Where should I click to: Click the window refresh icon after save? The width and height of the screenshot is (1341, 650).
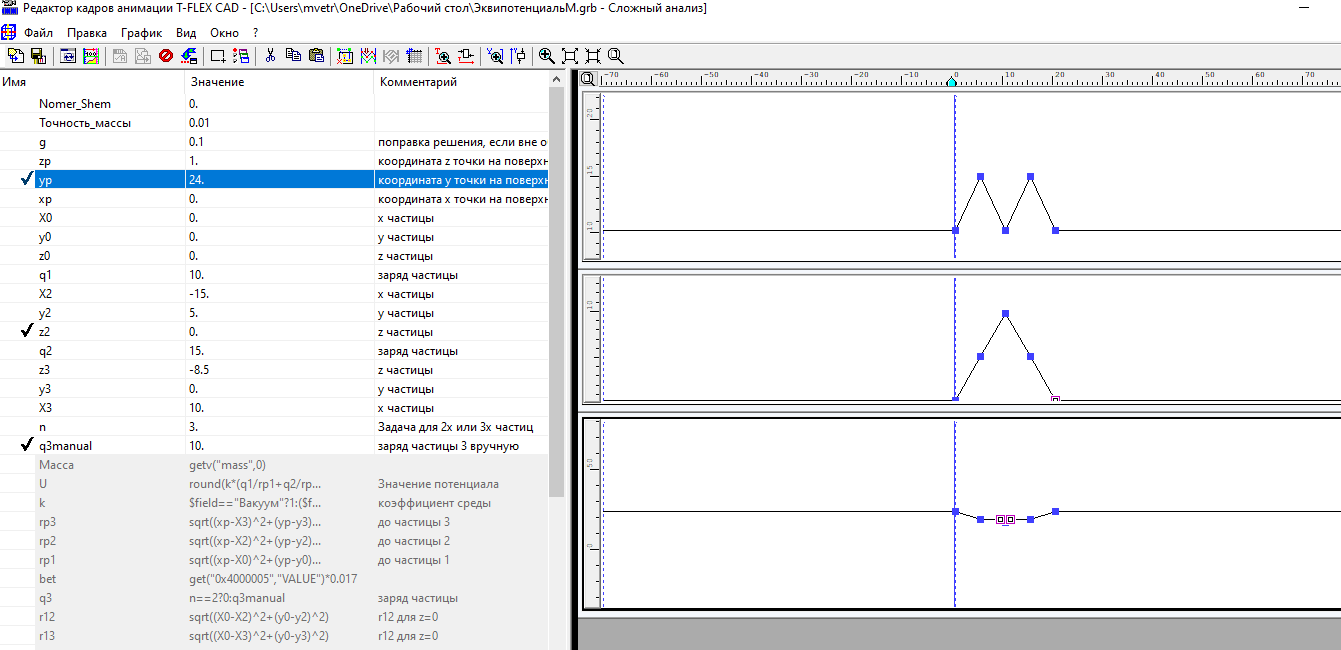[68, 56]
